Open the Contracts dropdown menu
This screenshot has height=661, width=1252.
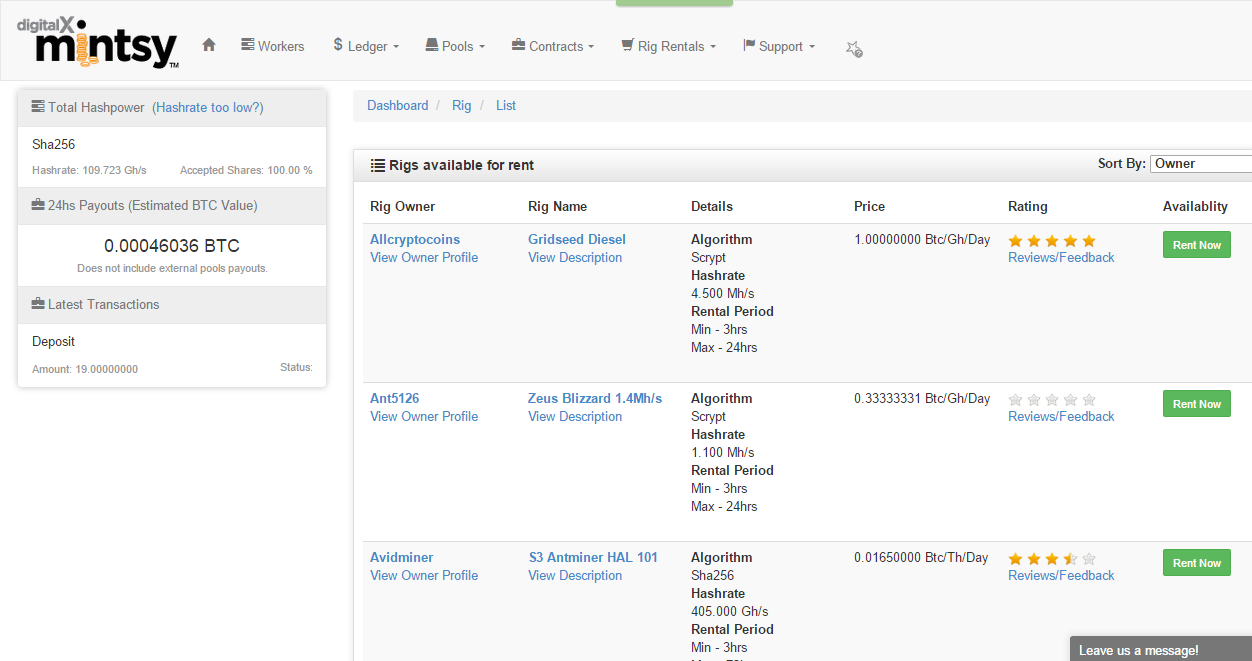coord(553,46)
